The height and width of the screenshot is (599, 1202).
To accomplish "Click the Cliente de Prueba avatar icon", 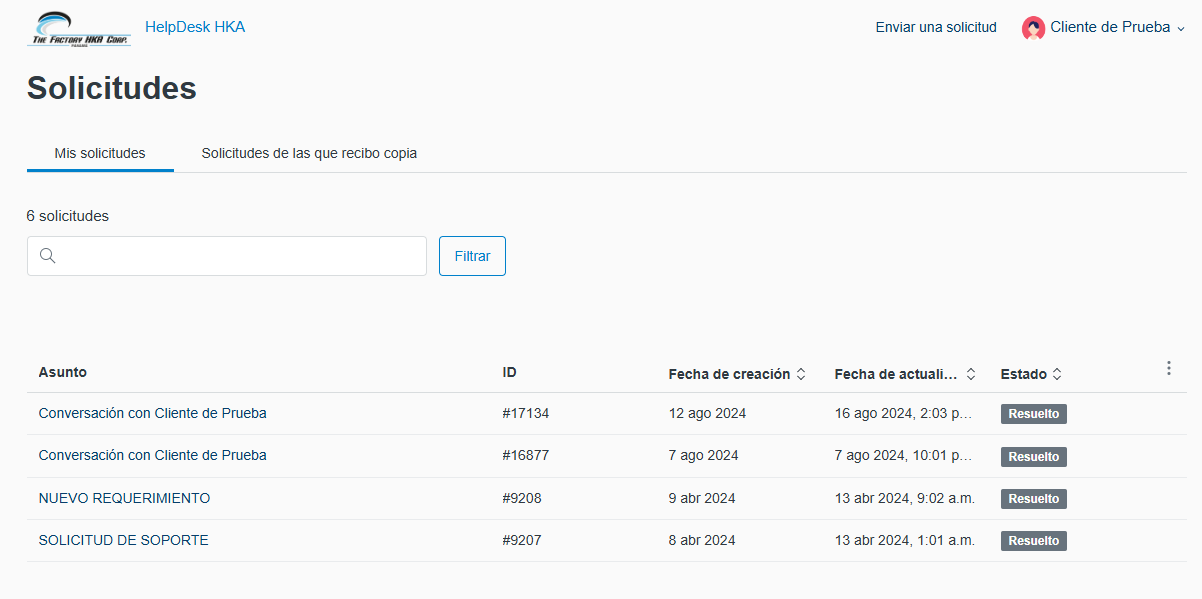I will [1033, 28].
